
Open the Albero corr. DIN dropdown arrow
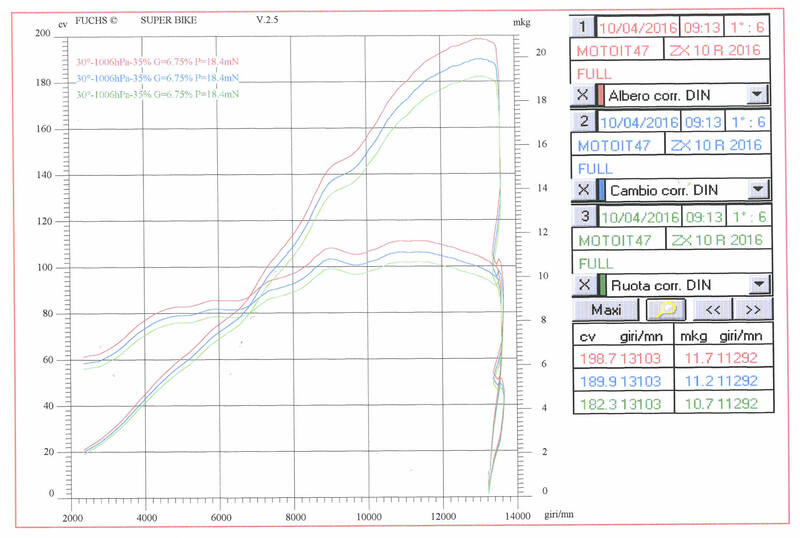click(x=757, y=94)
